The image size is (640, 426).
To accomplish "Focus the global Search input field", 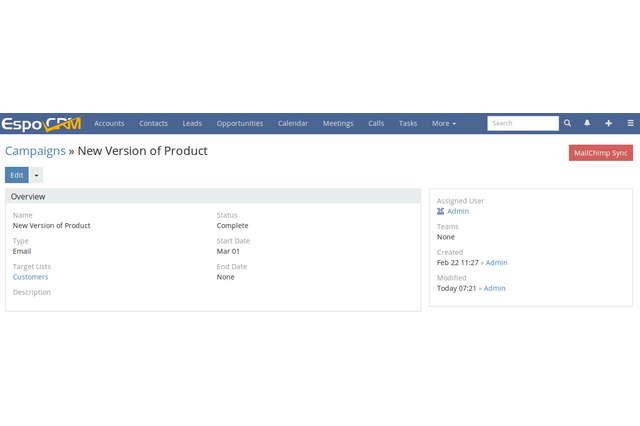I will pos(522,123).
